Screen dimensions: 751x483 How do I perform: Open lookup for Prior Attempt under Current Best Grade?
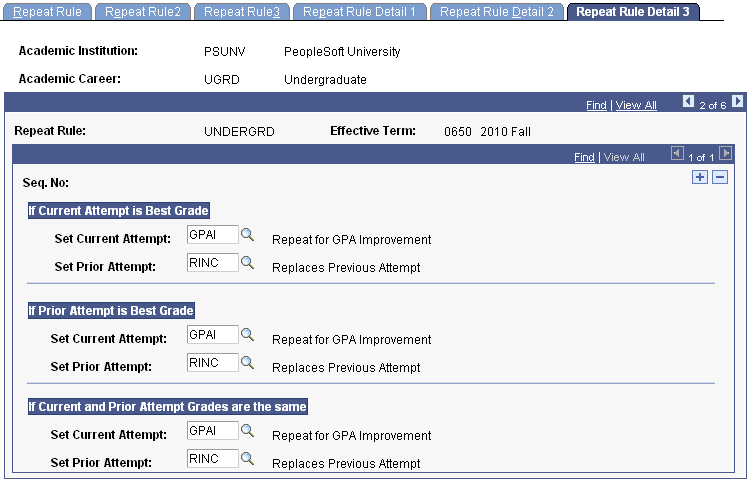[247, 263]
